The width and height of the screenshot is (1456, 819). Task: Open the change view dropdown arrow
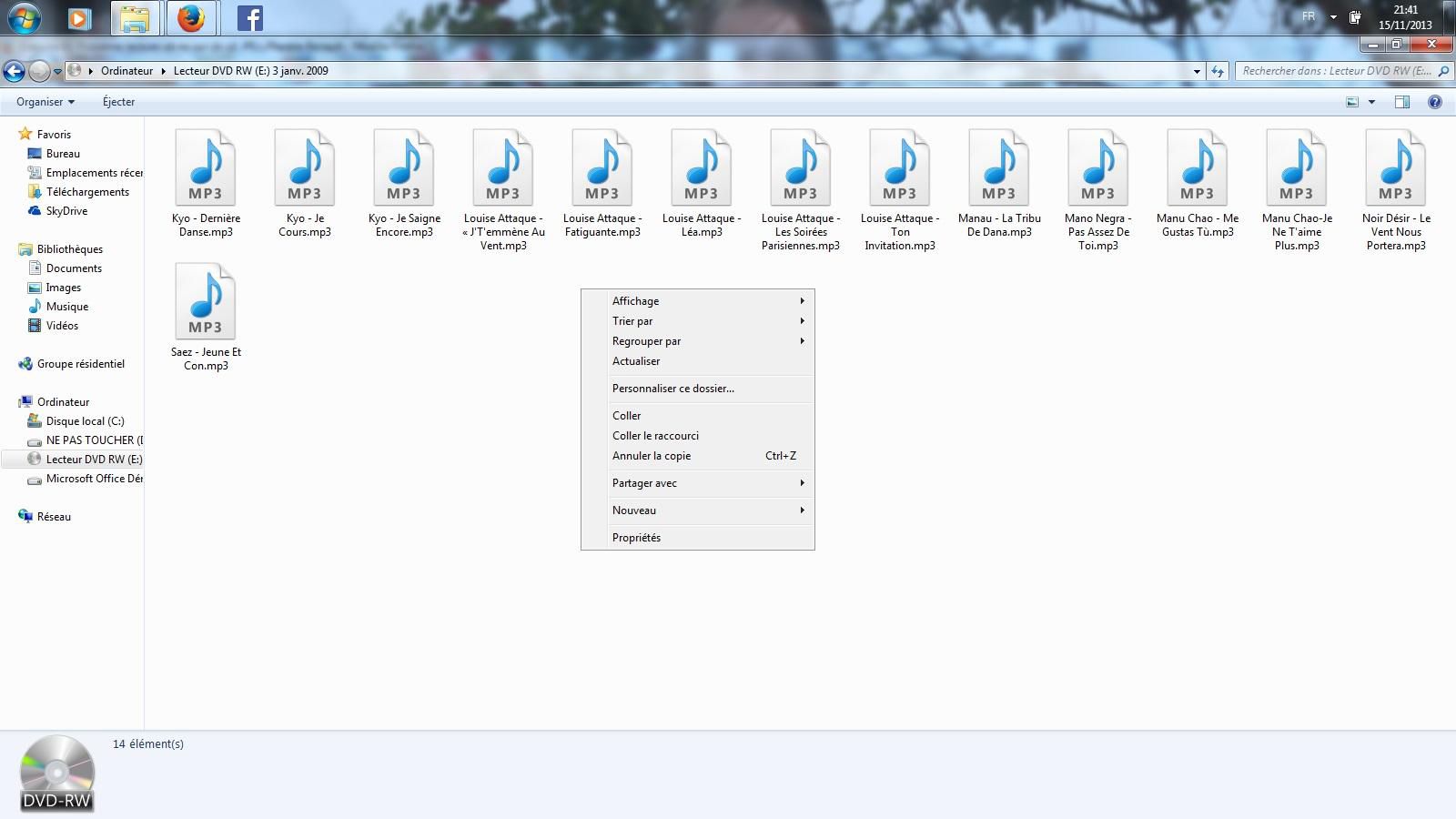pyautogui.click(x=1371, y=102)
